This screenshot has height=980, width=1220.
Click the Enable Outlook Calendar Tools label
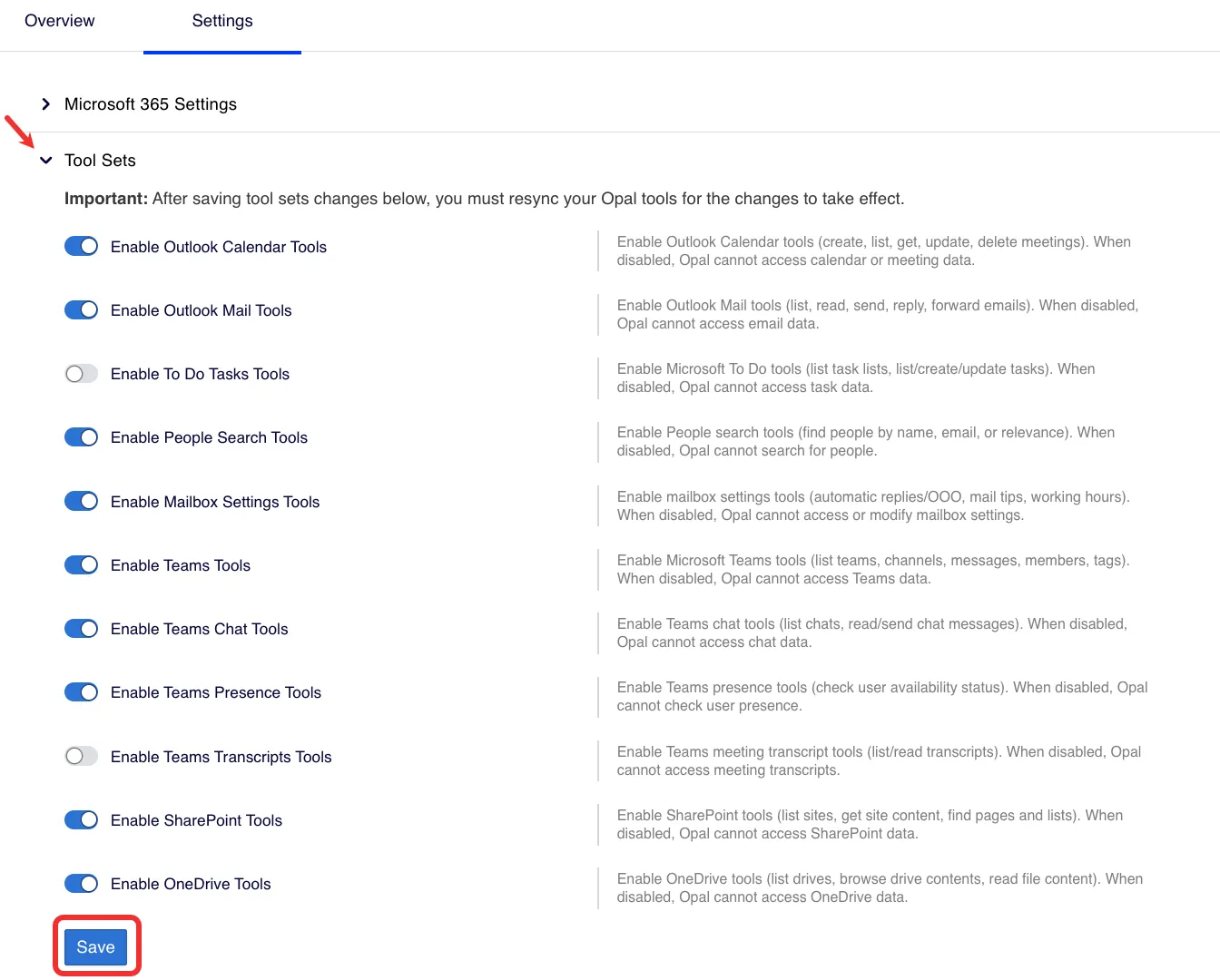[219, 247]
